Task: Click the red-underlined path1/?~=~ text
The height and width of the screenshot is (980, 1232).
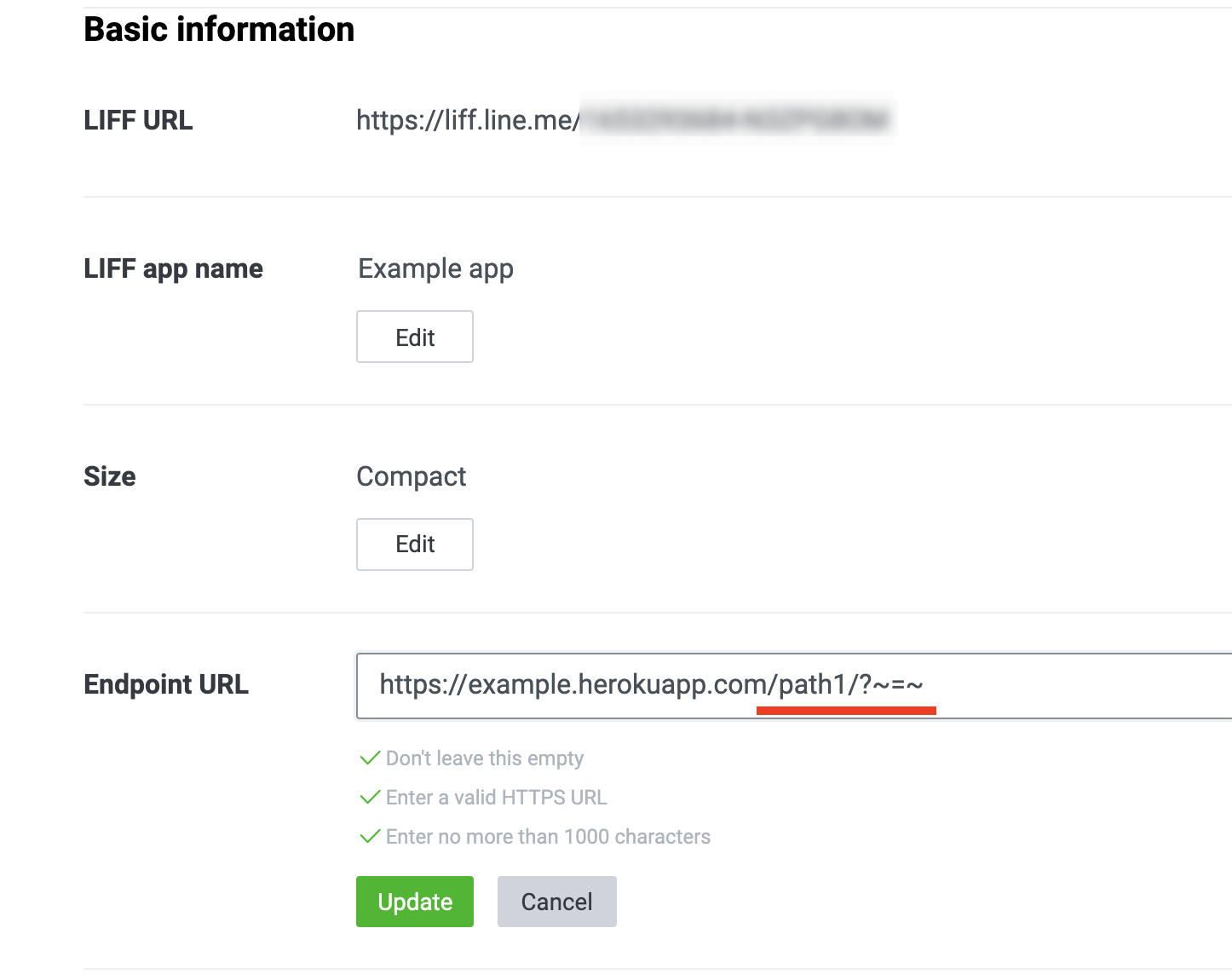Action: pyautogui.click(x=849, y=684)
